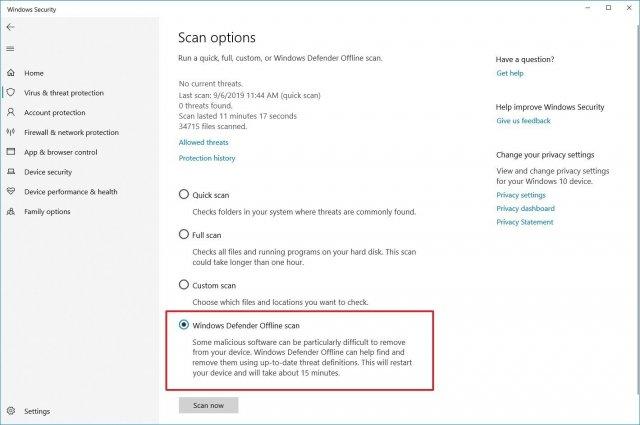Click the 'Last scan: 9/6/2019' line
Screen dimensions: 640x425
(249, 95)
